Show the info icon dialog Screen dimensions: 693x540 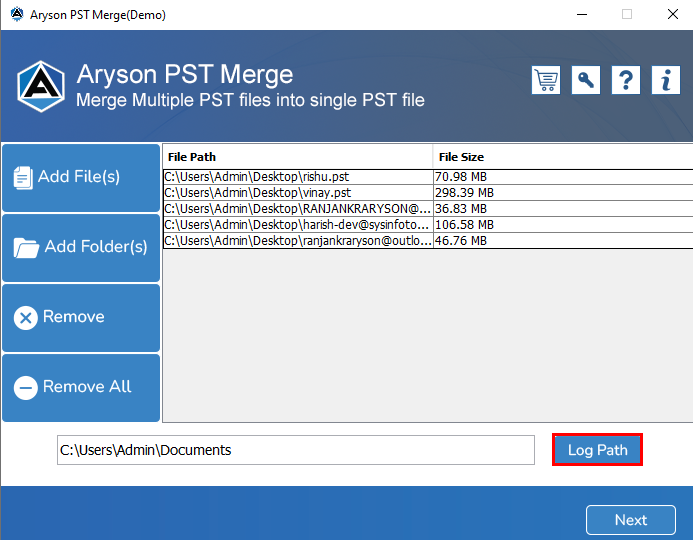pyautogui.click(x=666, y=80)
